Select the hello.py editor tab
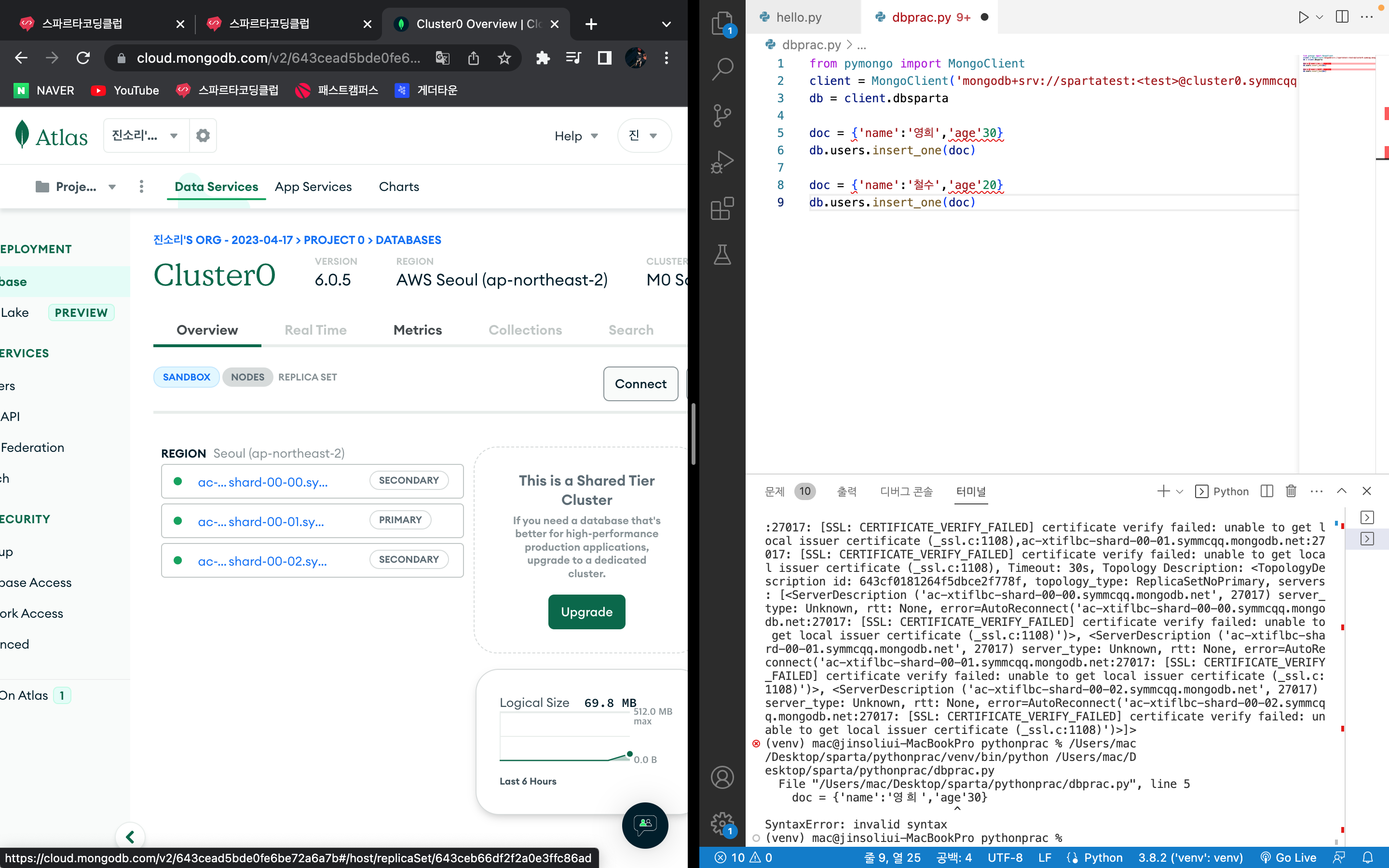 click(x=798, y=17)
